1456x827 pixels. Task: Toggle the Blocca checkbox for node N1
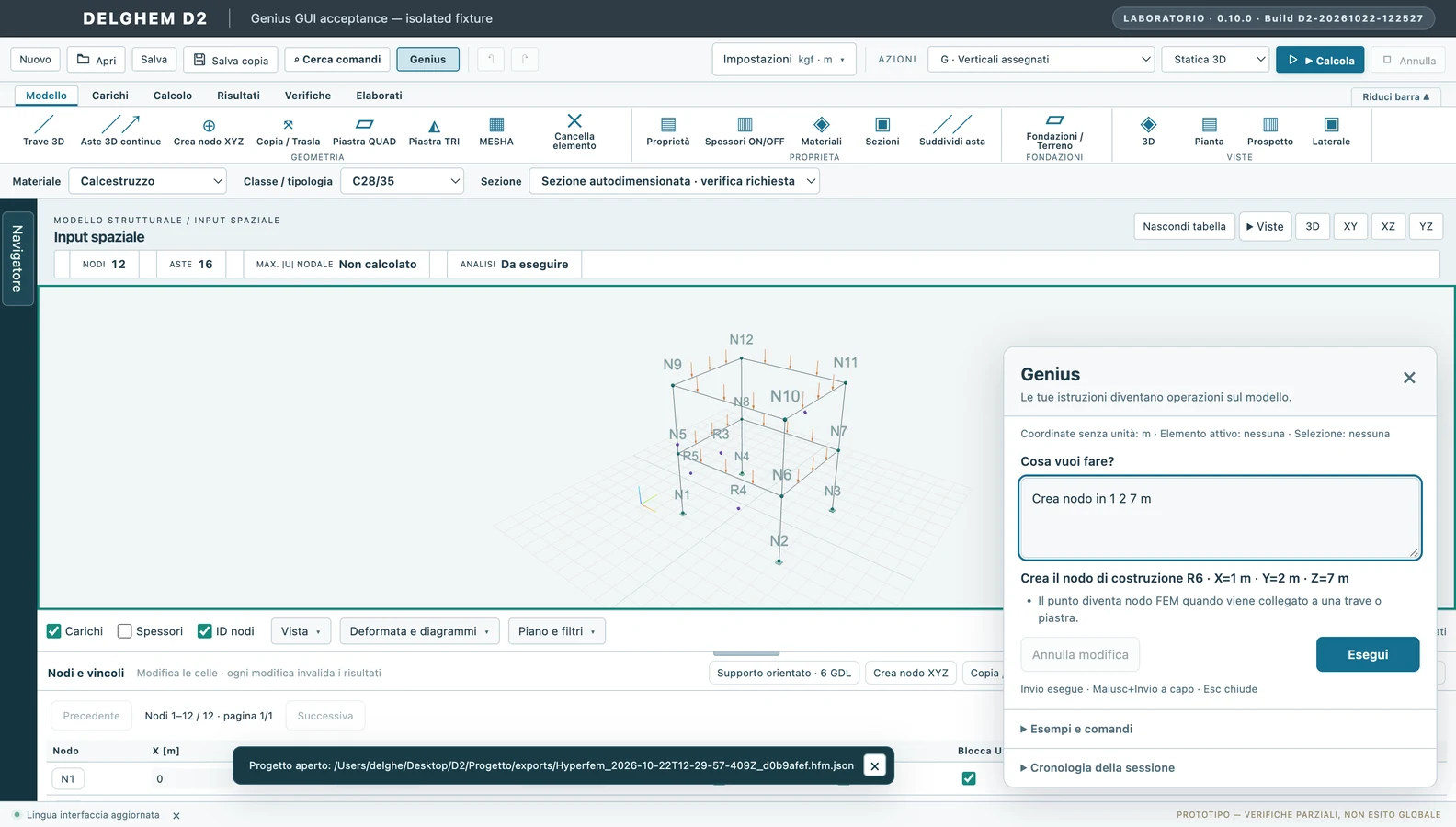click(969, 778)
